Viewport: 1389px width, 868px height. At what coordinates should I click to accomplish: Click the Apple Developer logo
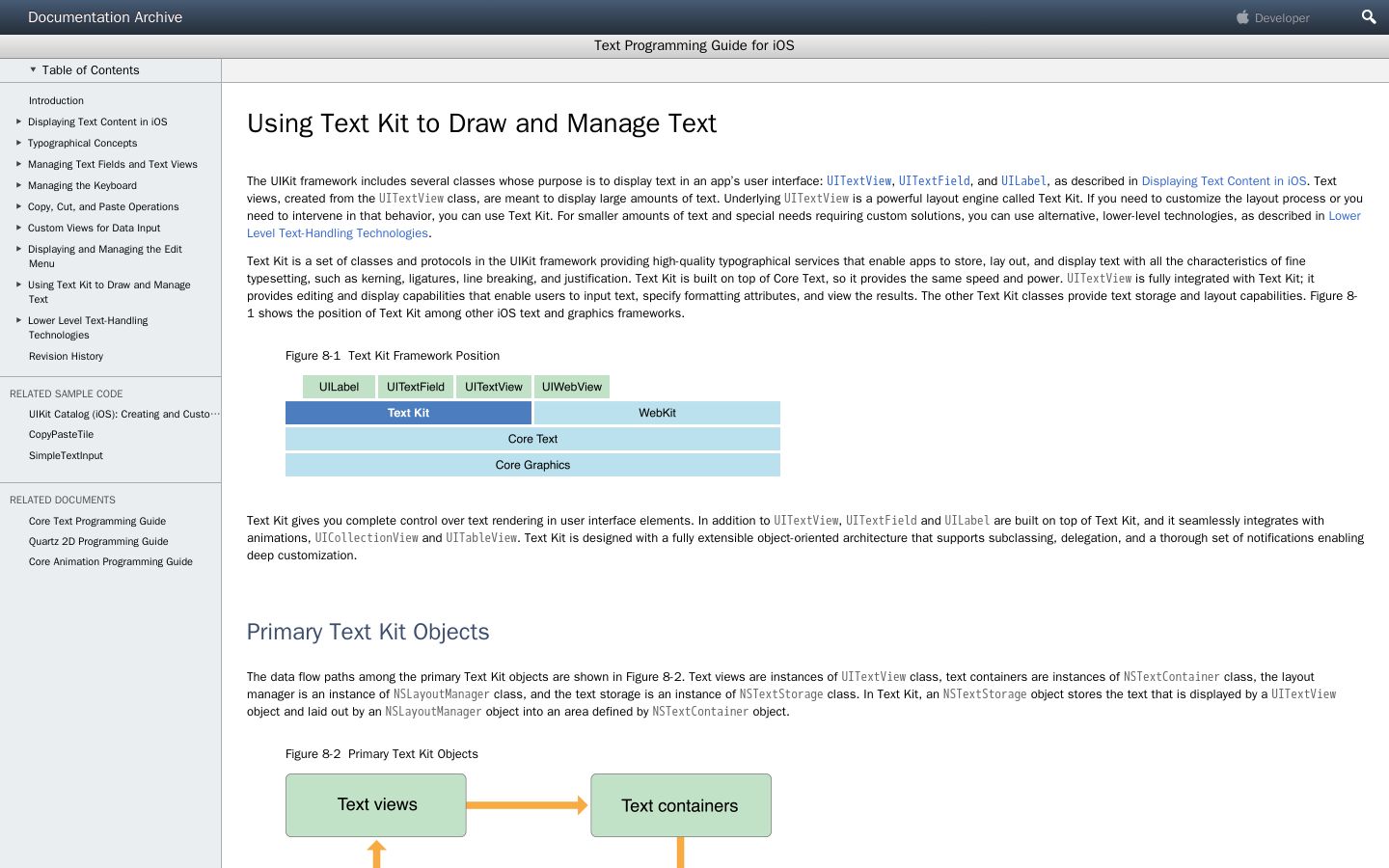(x=1273, y=17)
